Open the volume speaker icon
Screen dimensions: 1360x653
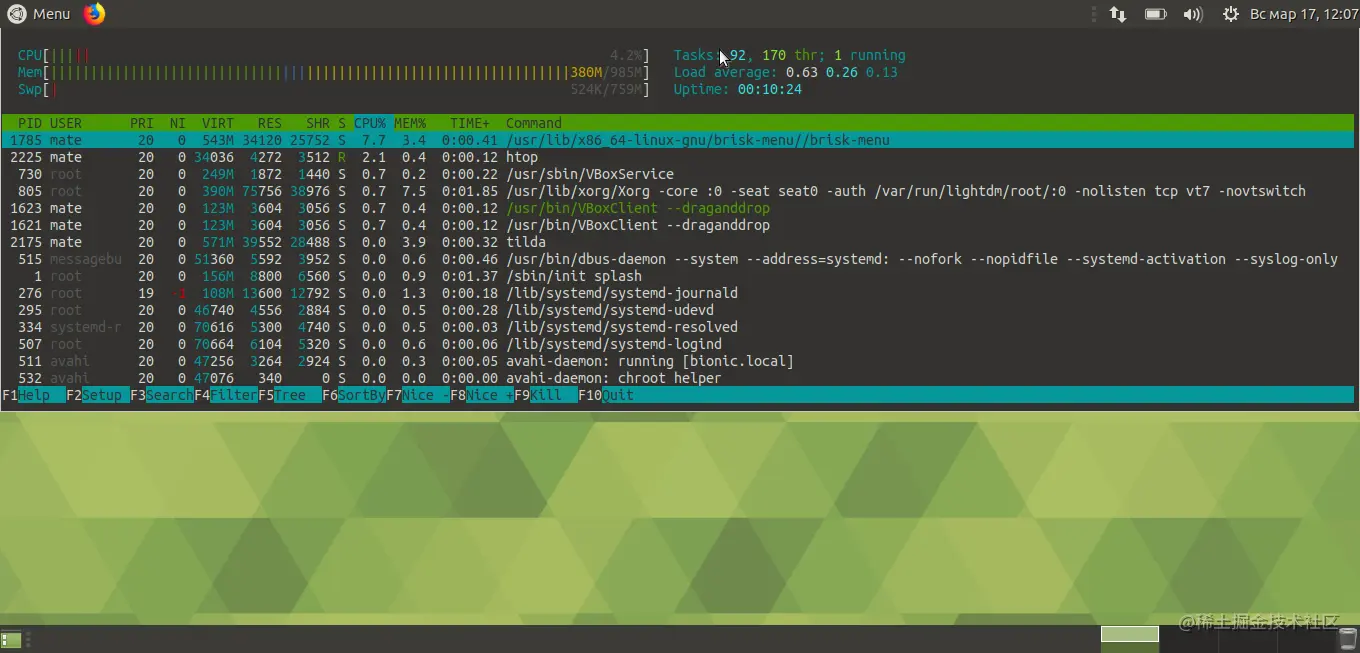click(1193, 14)
